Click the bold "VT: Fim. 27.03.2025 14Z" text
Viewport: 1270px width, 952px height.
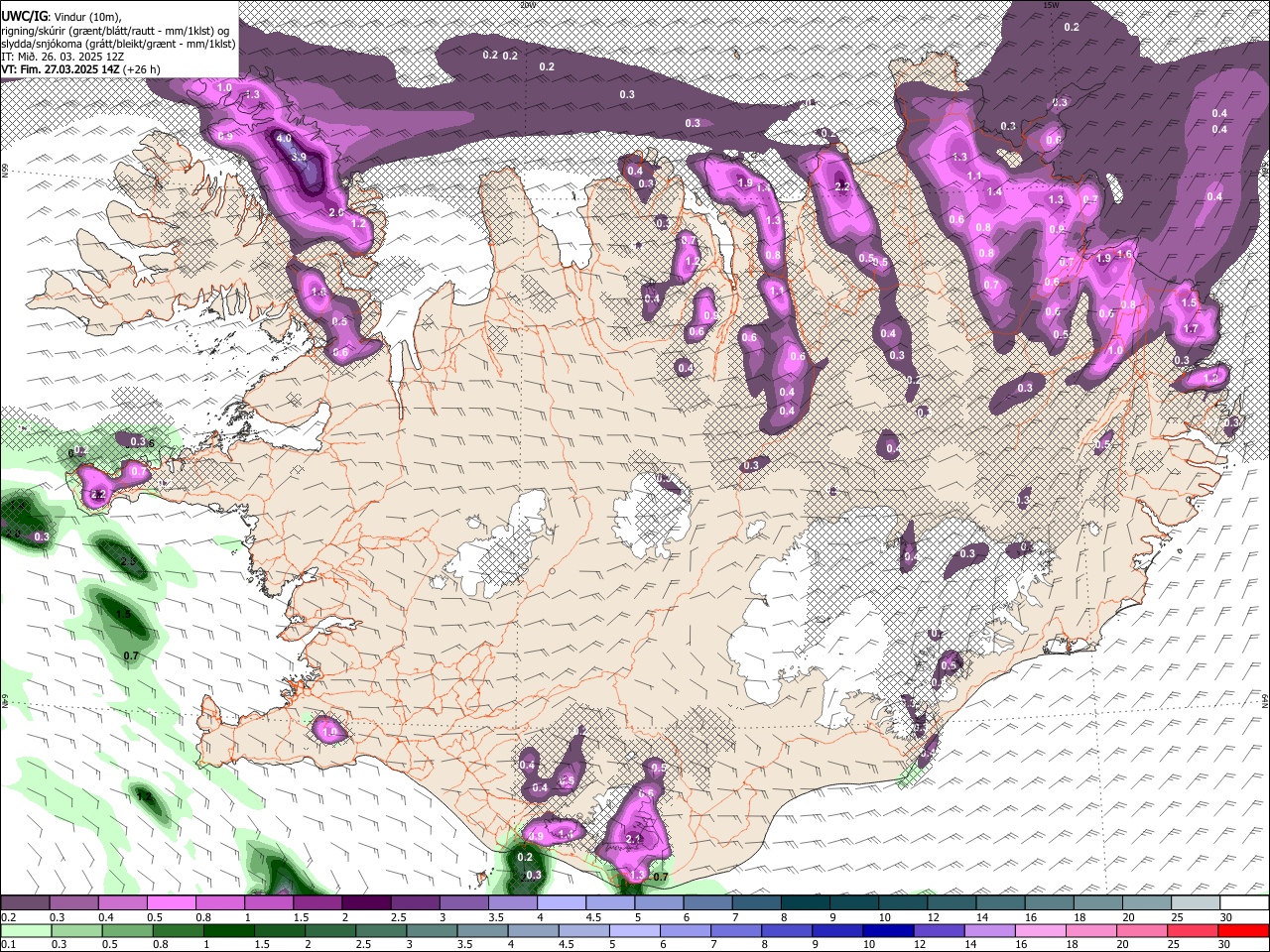tap(60, 69)
